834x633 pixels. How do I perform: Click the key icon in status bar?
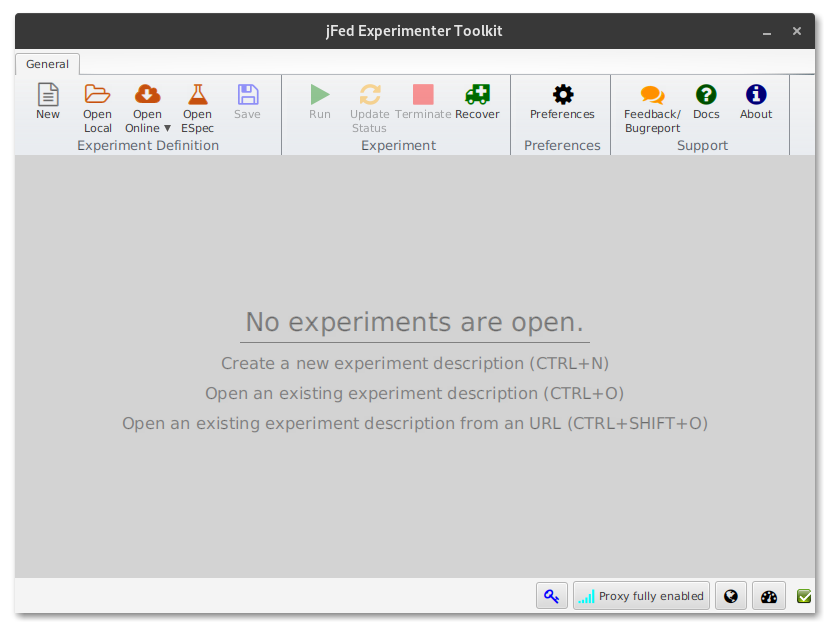tap(552, 596)
